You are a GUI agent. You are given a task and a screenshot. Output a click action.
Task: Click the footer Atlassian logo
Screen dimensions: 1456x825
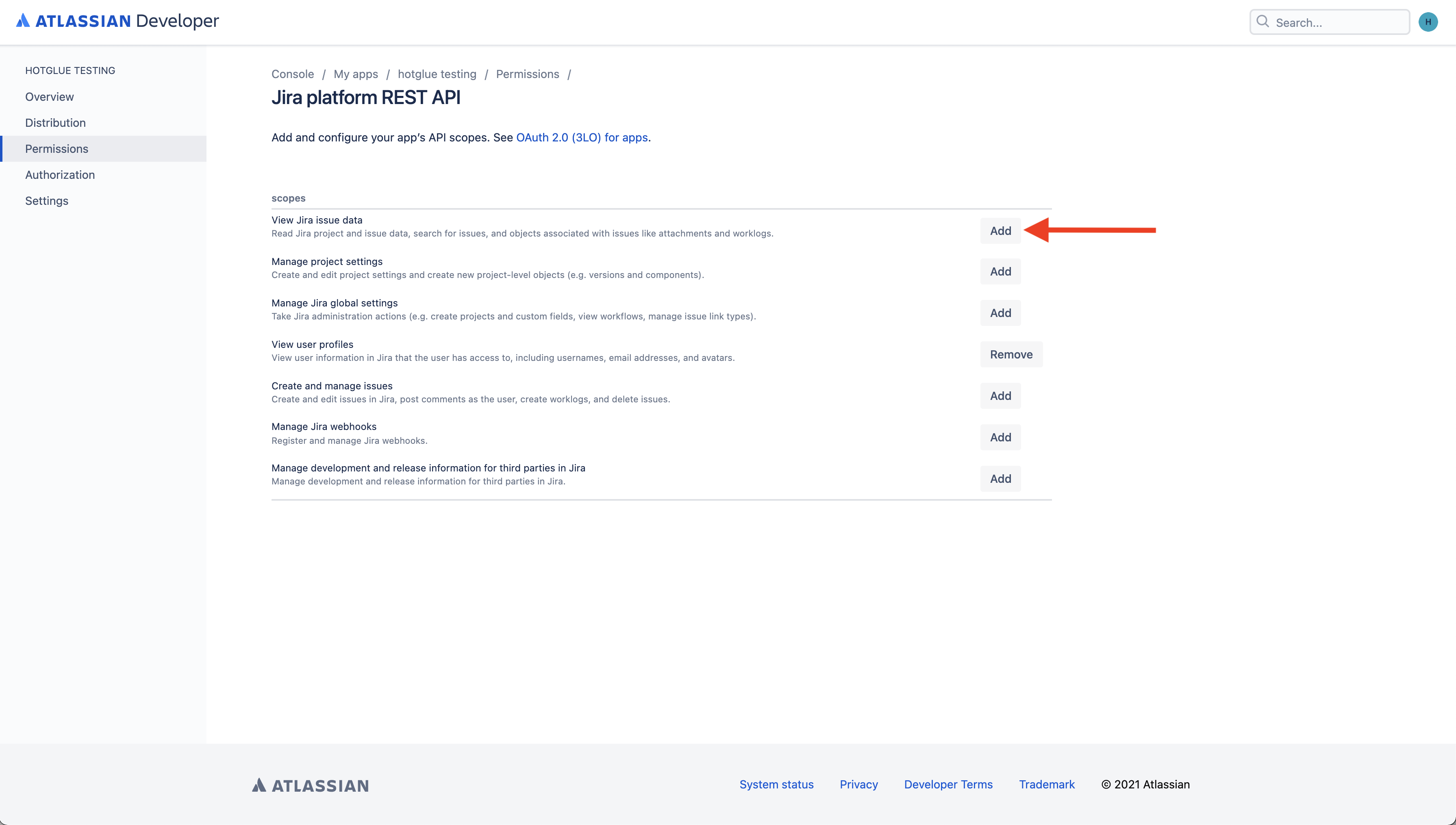point(311,785)
